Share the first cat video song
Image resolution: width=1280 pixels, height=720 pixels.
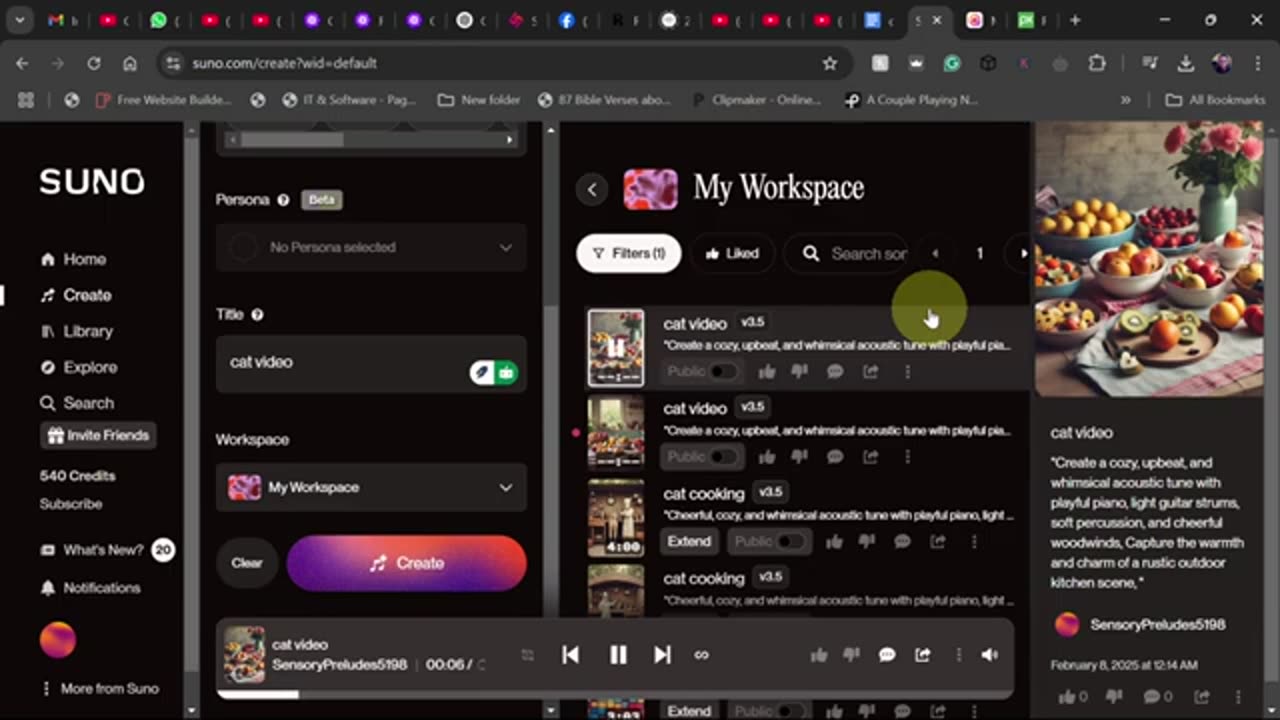(x=871, y=372)
